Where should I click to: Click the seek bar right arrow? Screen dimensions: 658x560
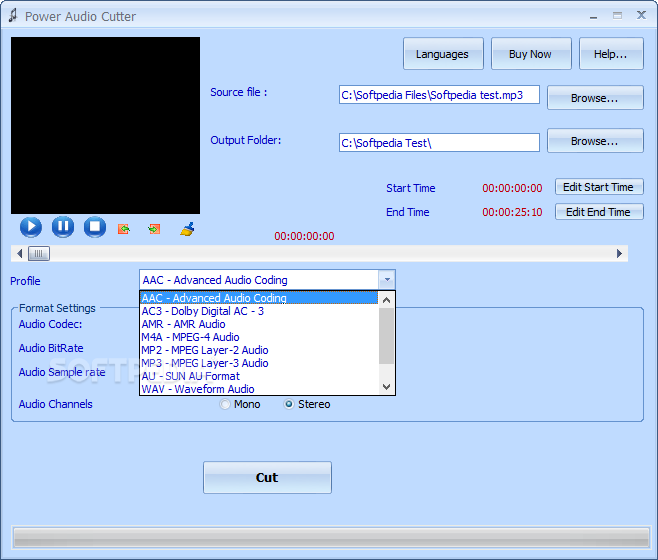(x=619, y=254)
